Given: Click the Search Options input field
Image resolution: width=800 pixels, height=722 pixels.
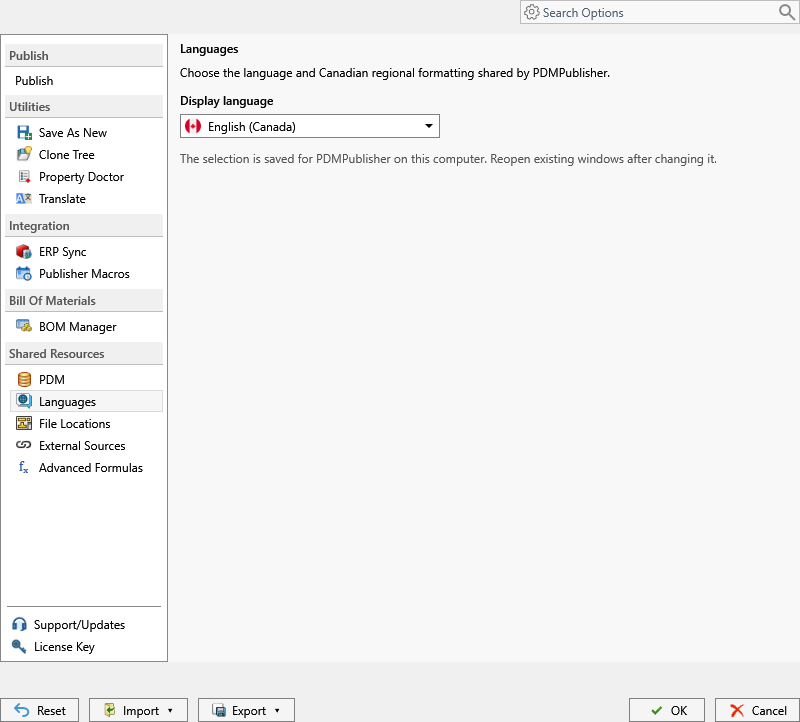Looking at the screenshot, I should [x=658, y=12].
